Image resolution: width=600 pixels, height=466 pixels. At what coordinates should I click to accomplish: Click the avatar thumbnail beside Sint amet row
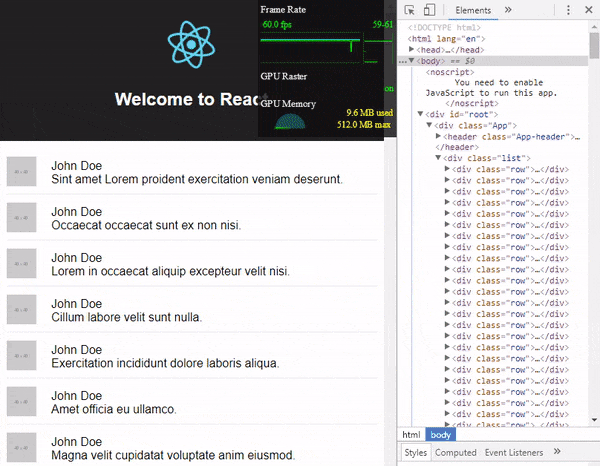[x=21, y=171]
